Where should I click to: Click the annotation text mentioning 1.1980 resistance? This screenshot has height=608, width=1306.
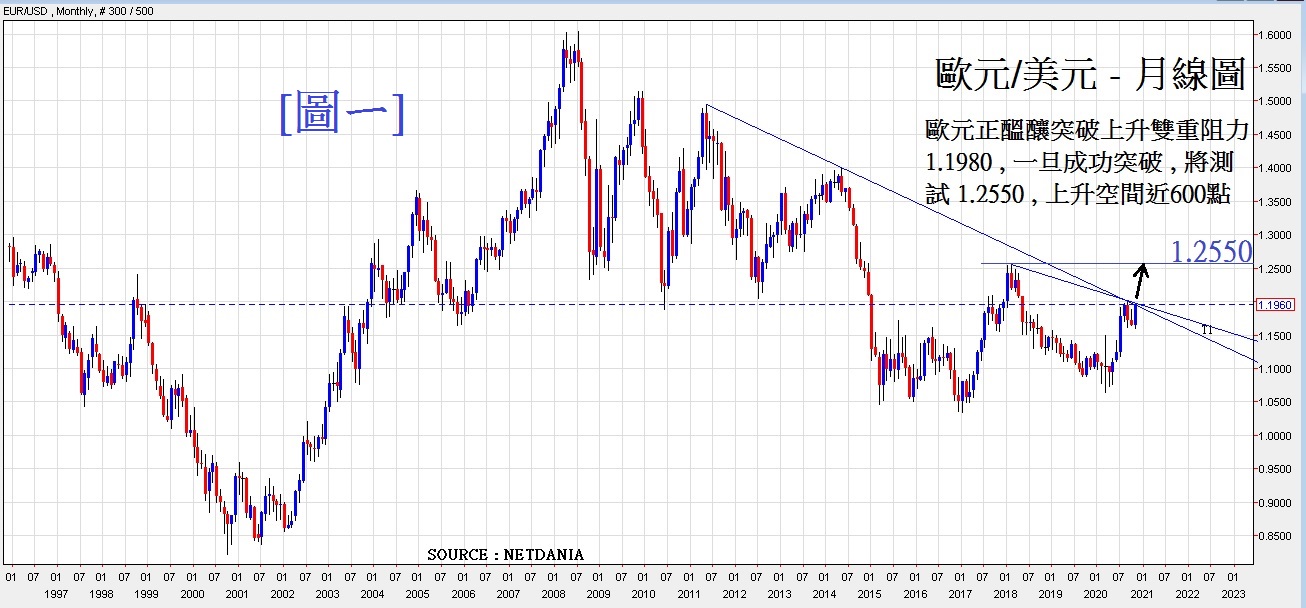pyautogui.click(x=1087, y=162)
